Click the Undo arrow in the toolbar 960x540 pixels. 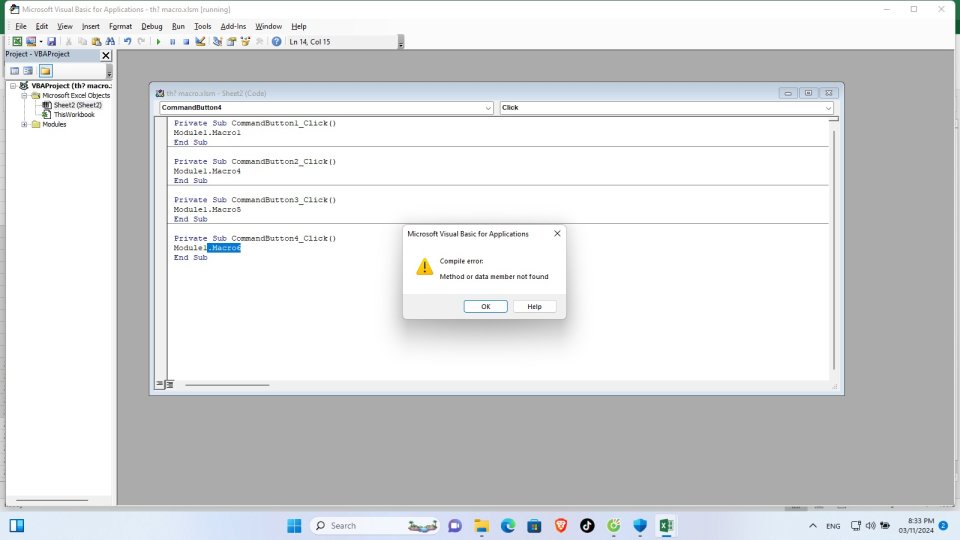127,41
